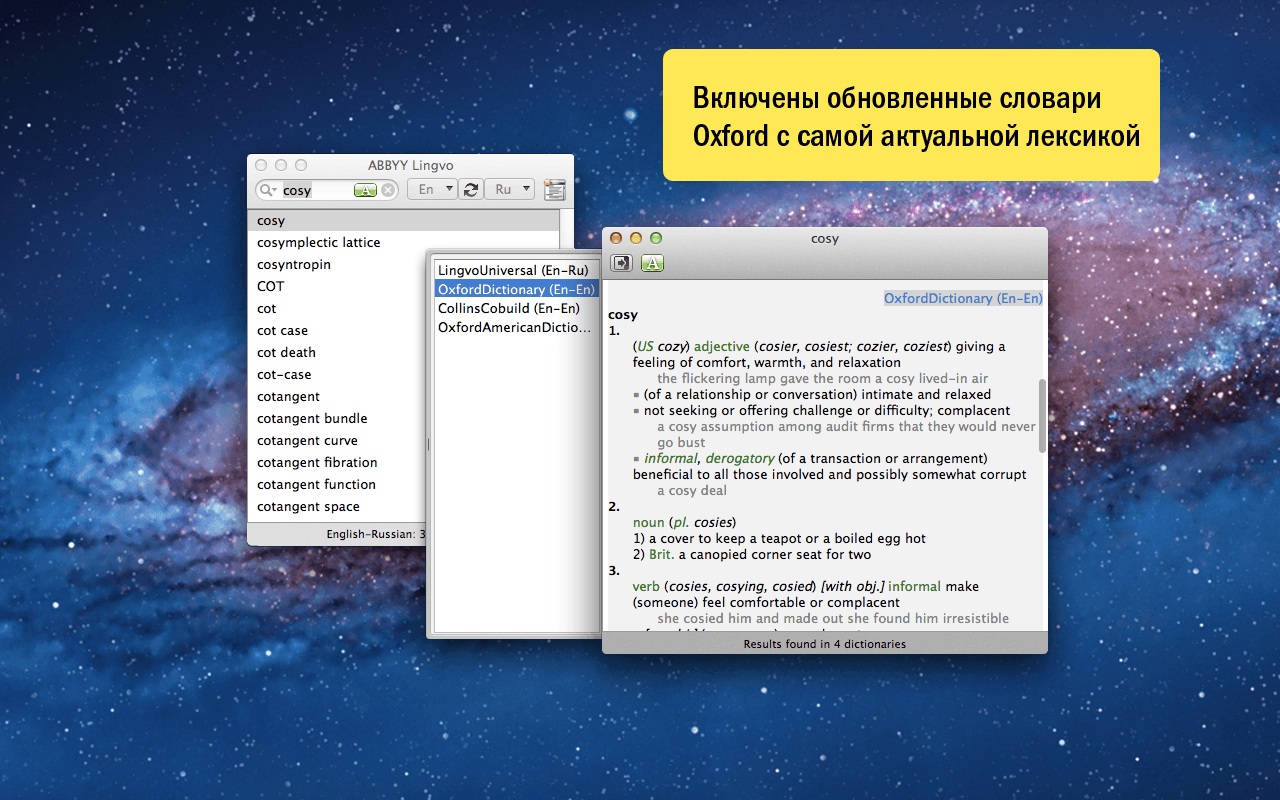Select the truncated OxfordAmericanDictio… entry
The image size is (1280, 800).
point(516,327)
